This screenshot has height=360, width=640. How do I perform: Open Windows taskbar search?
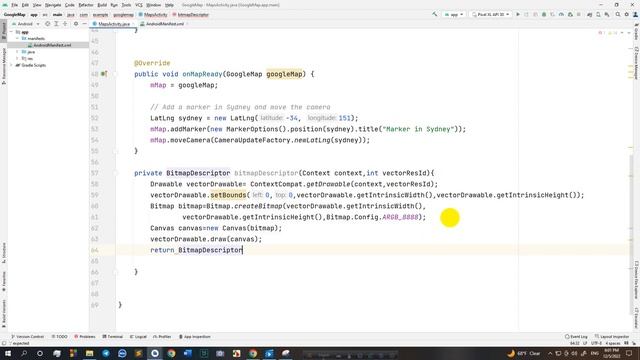[x=24, y=353]
